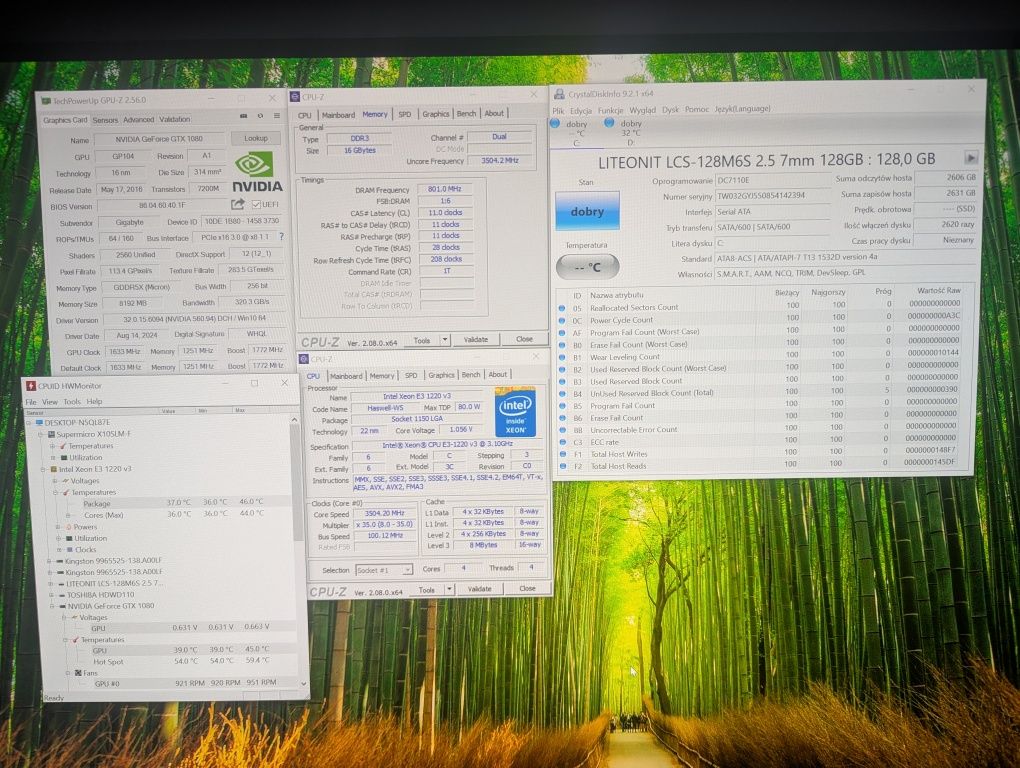This screenshot has height=768, width=1020.
Task: Click the gray temperature °C button in CrystalDiskInfo
Action: (x=587, y=267)
